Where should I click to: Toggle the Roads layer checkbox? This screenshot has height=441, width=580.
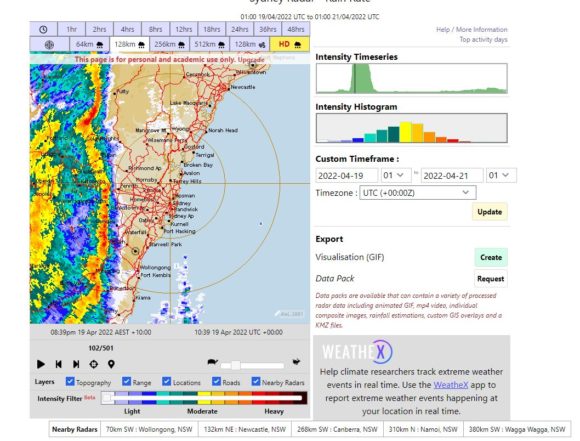pos(216,381)
